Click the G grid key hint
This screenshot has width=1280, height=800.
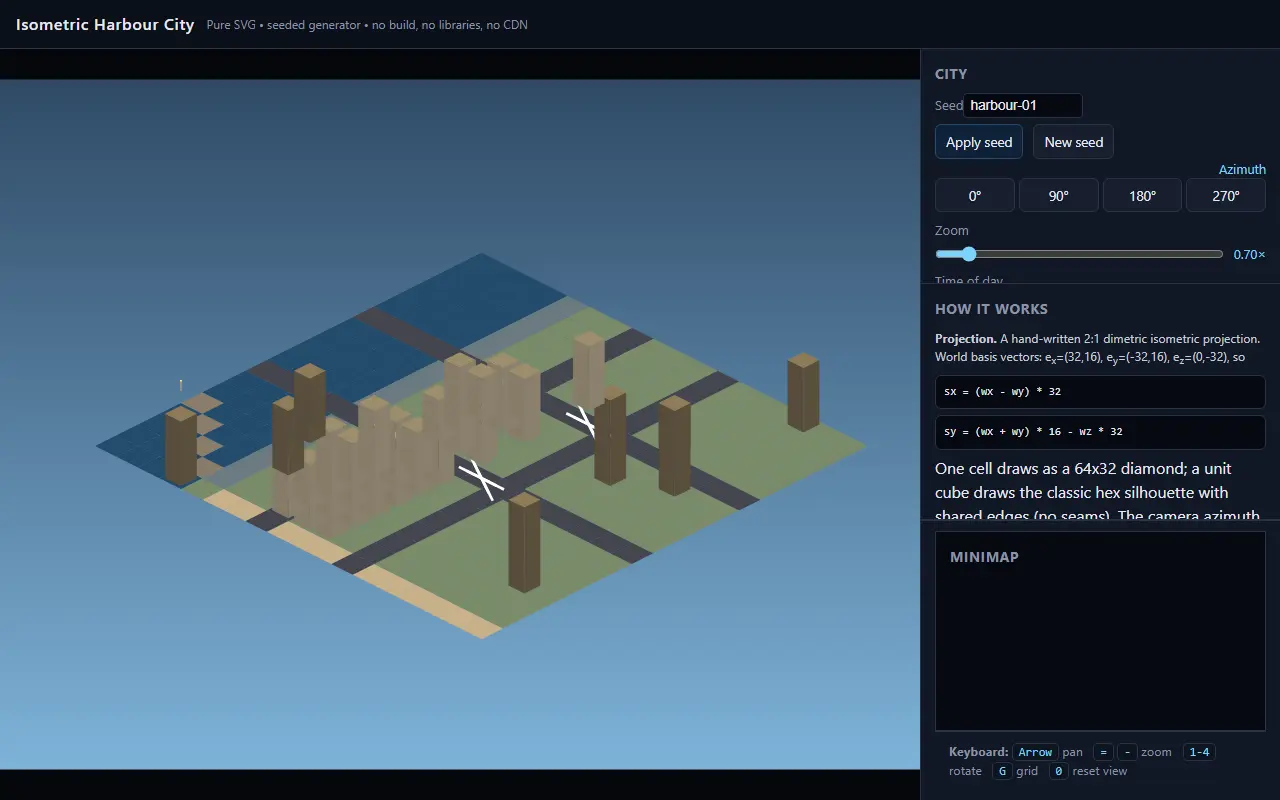click(1002, 771)
